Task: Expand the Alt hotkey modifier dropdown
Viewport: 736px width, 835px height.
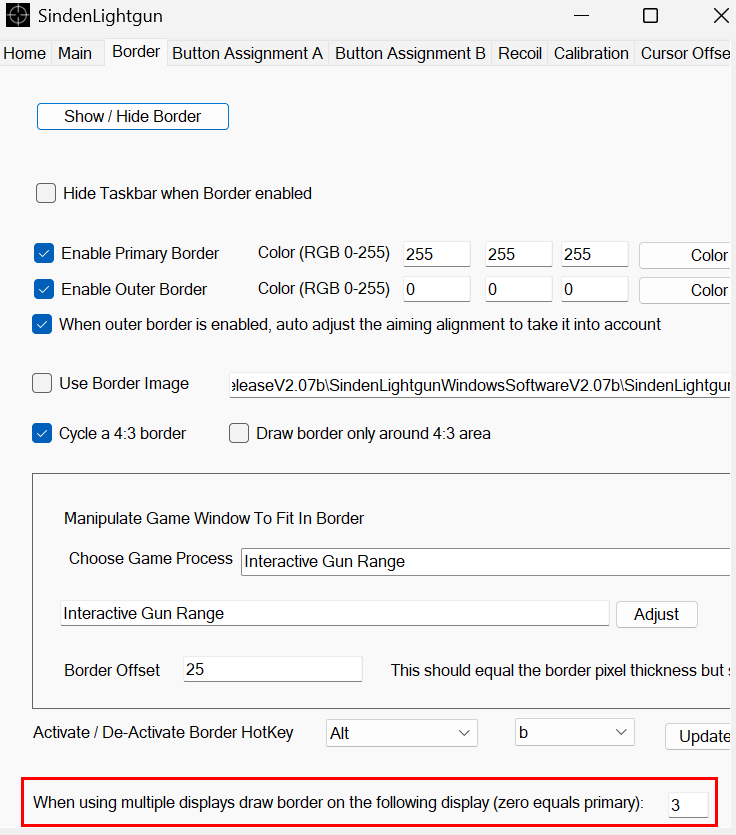Action: click(402, 733)
